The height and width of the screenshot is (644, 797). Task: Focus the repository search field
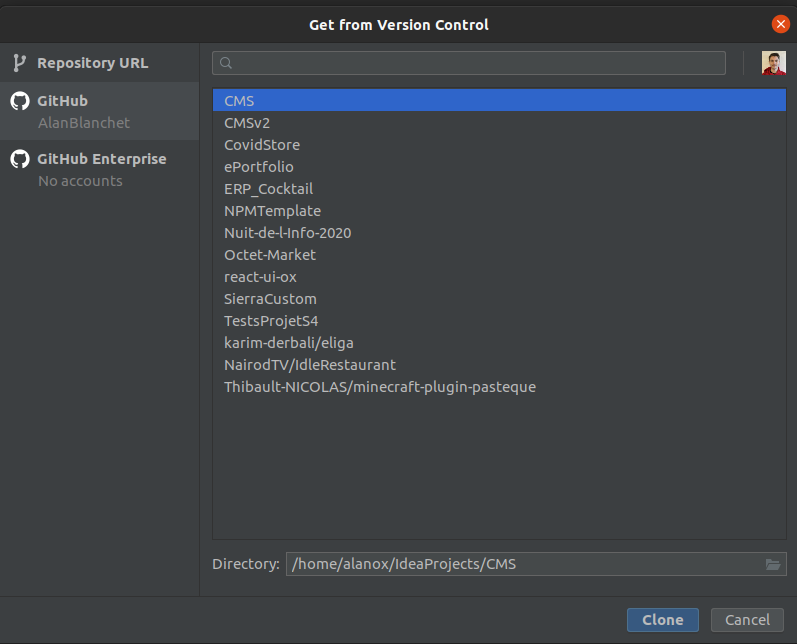click(x=478, y=63)
